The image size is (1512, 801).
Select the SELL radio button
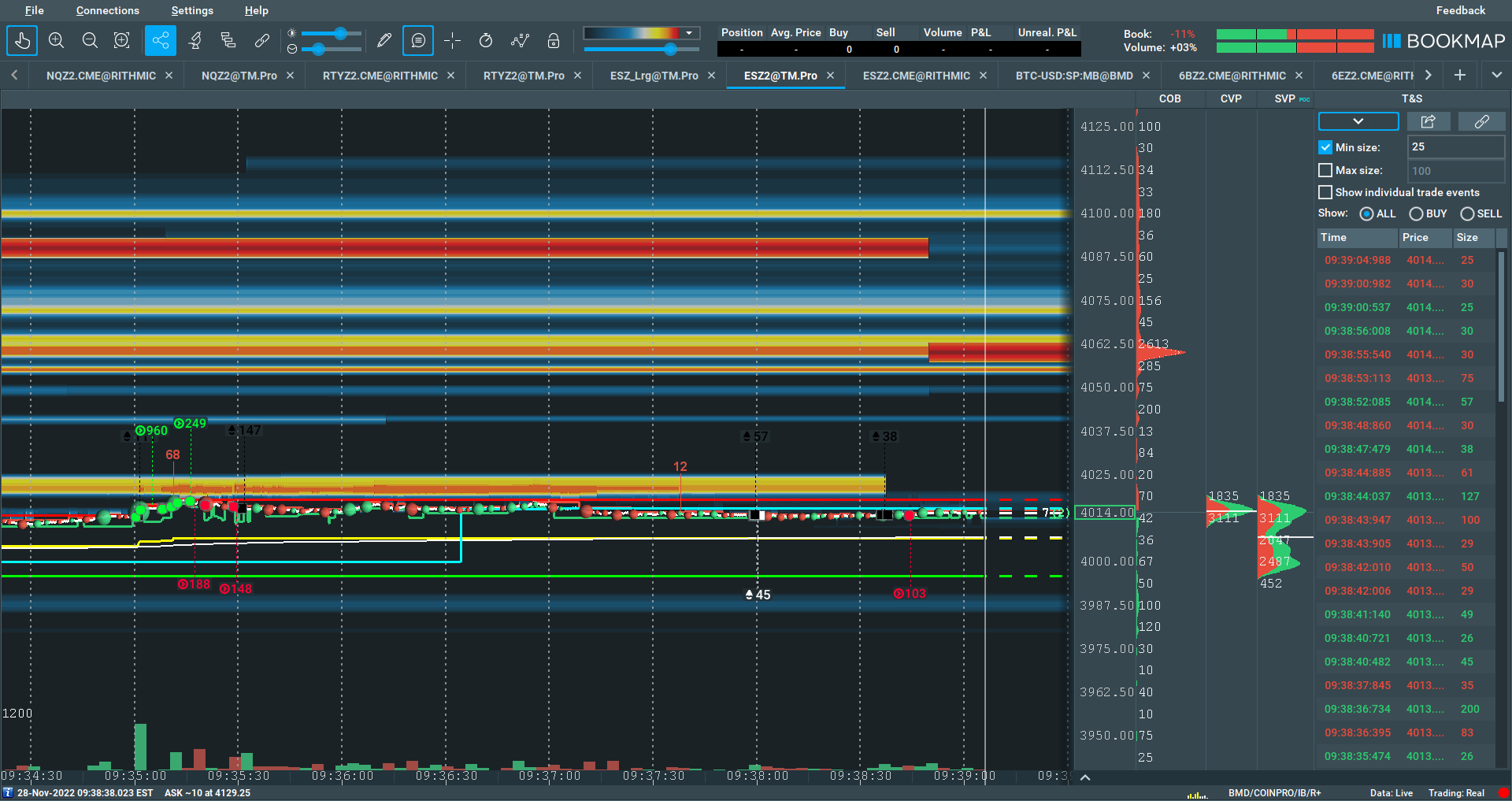pos(1467,214)
